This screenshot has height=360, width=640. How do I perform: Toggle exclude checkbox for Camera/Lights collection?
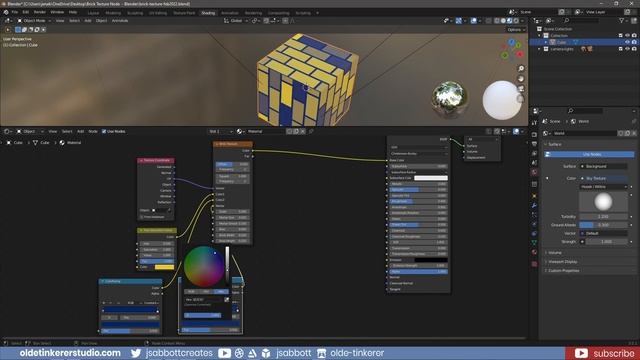pos(621,49)
